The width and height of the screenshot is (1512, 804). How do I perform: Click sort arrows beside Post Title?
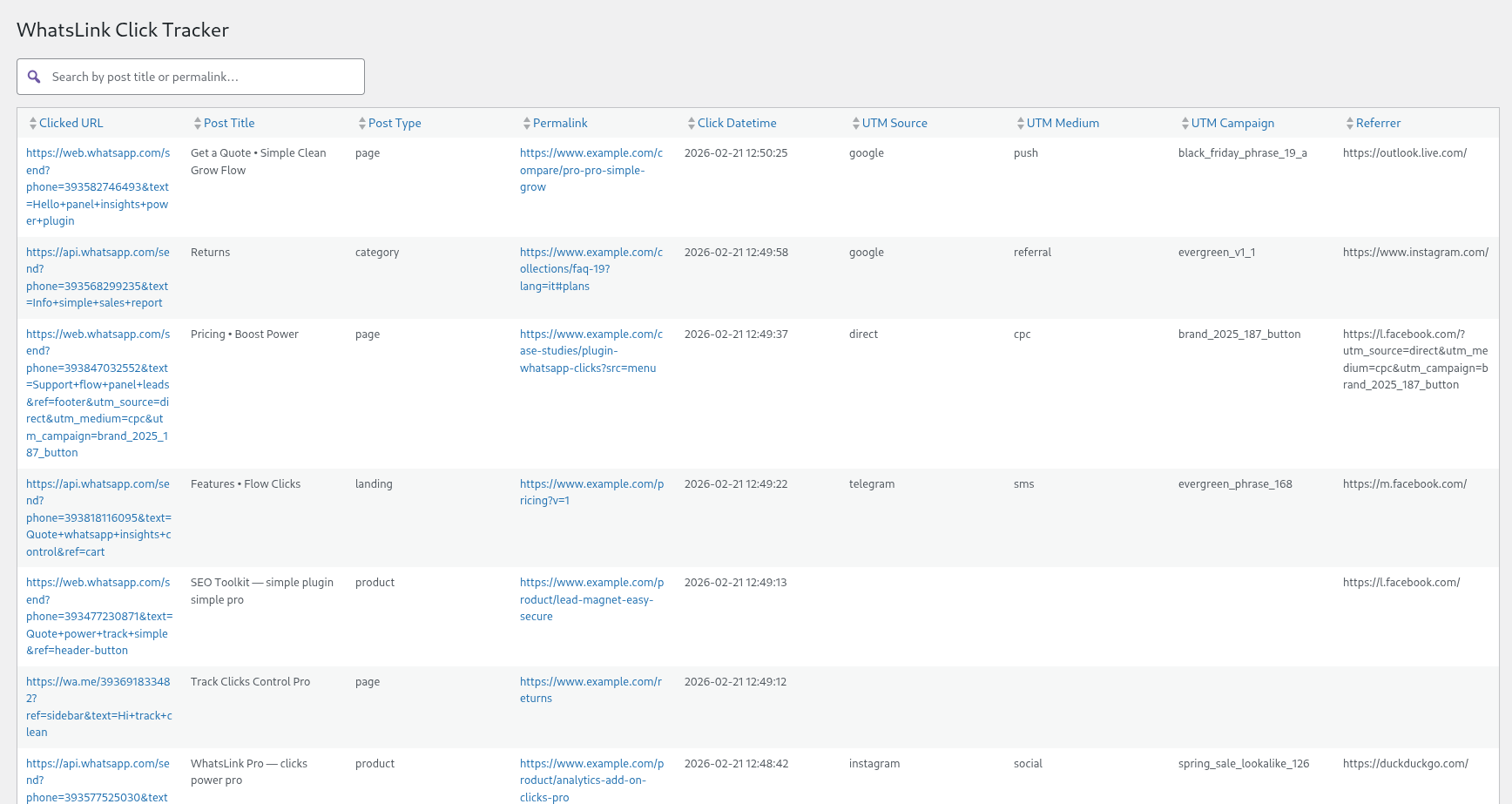click(198, 124)
